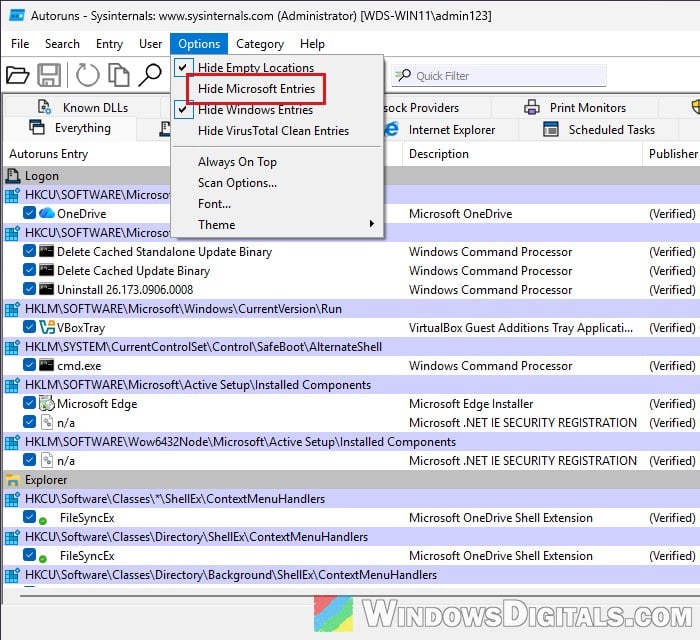This screenshot has height=640, width=700.
Task: Click the Find magnifier toolbar icon
Action: [x=150, y=75]
